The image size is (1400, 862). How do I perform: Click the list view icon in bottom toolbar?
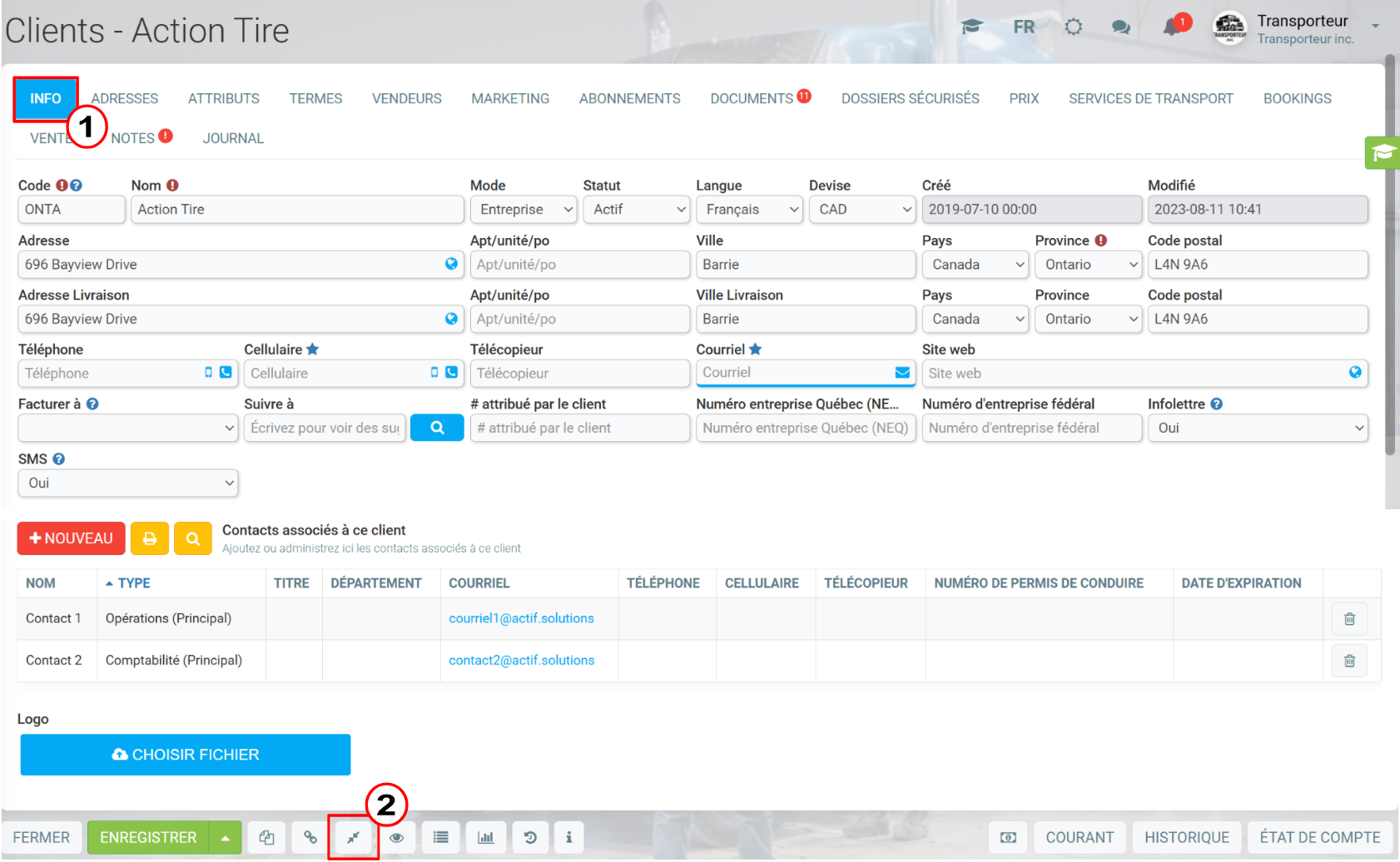click(441, 838)
